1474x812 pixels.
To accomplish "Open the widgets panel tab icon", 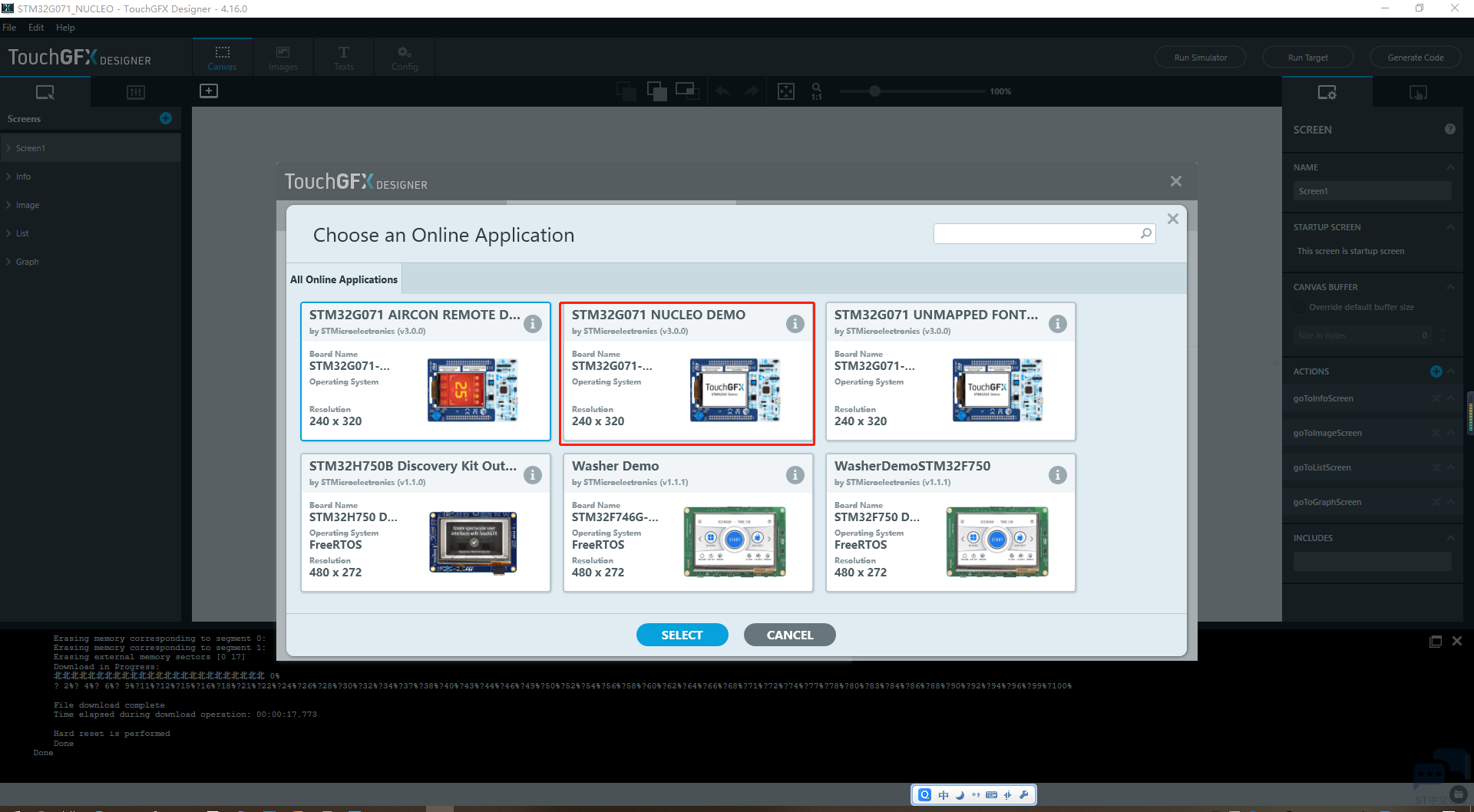I will pos(136,92).
